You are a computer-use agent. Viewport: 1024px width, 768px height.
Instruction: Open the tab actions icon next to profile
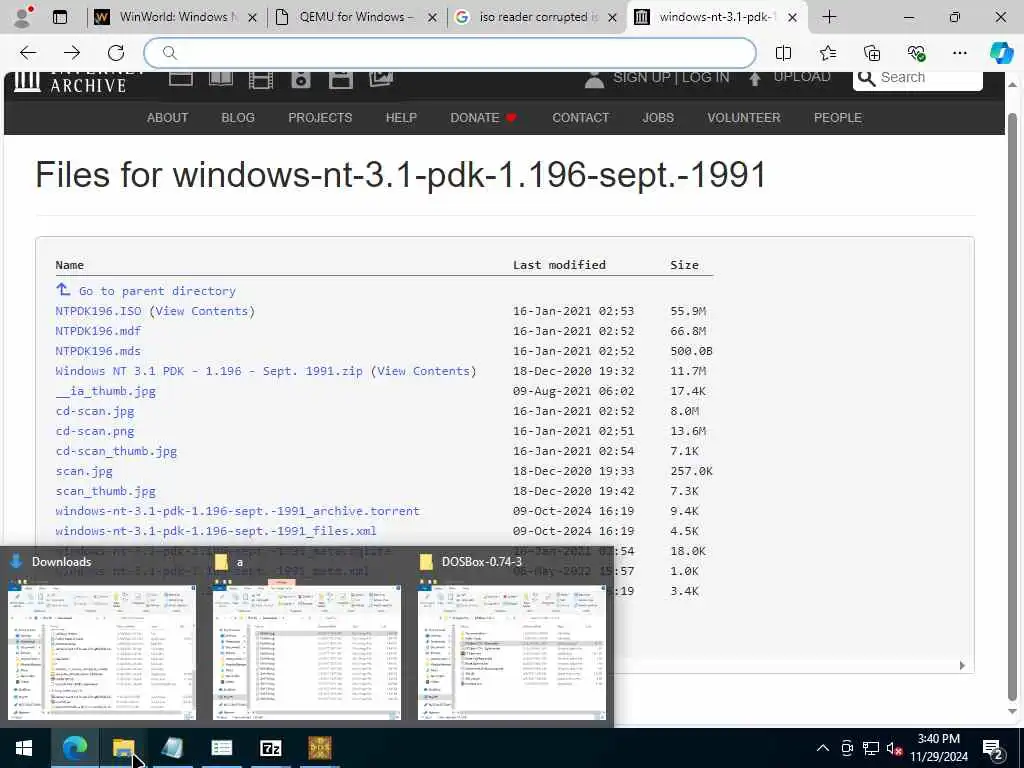click(x=60, y=17)
